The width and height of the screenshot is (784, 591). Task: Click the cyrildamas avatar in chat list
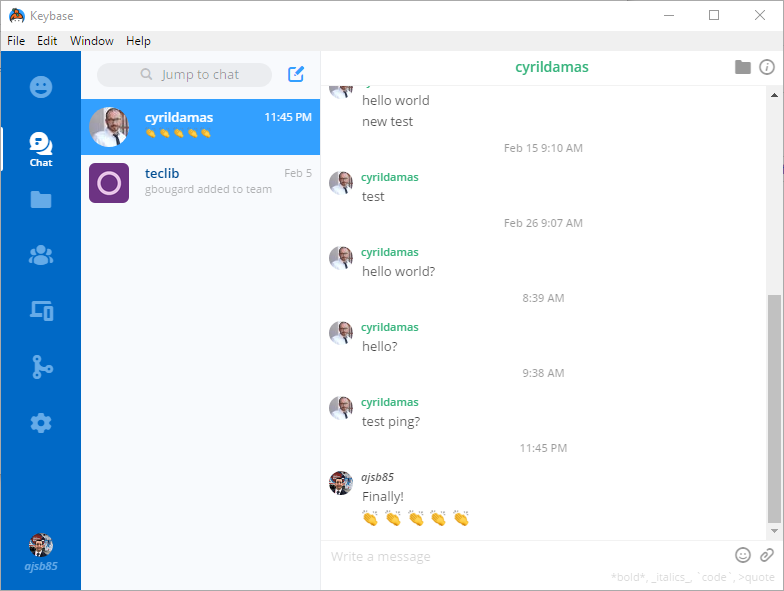tap(109, 126)
